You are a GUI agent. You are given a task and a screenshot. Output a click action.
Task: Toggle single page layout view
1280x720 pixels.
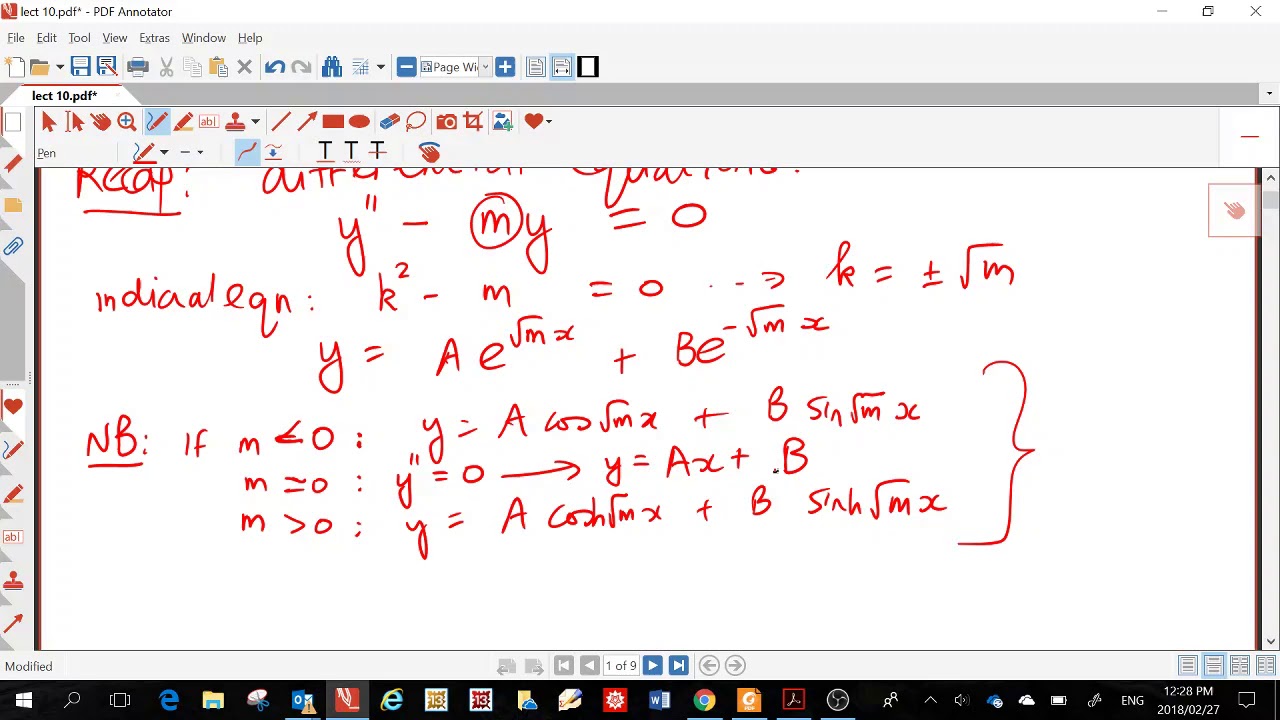point(535,67)
